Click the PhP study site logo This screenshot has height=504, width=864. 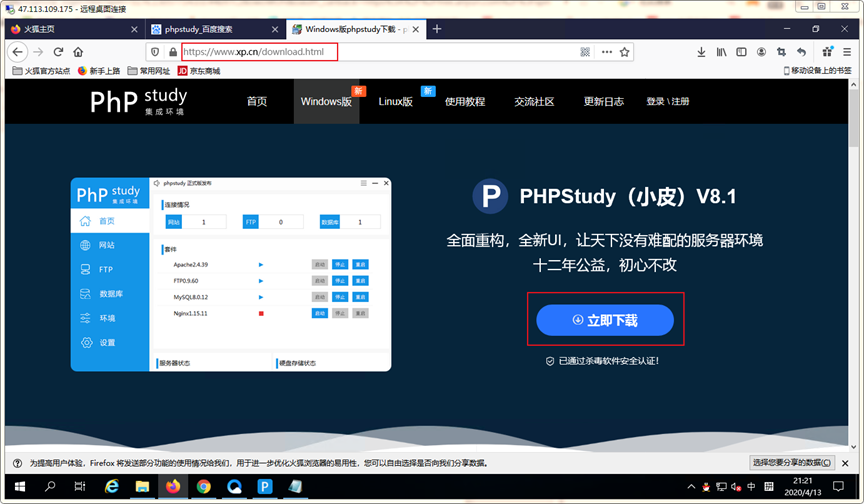coord(139,101)
